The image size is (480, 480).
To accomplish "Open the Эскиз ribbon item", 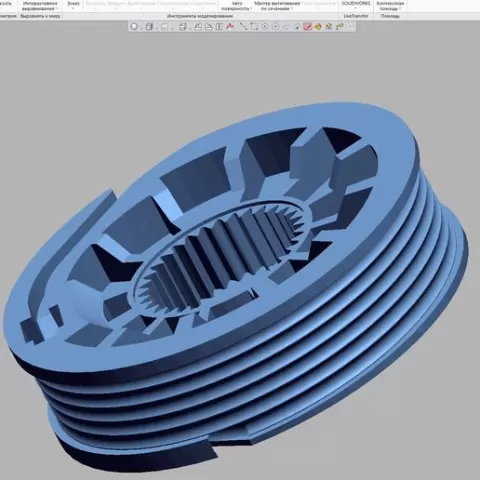I will point(73,5).
